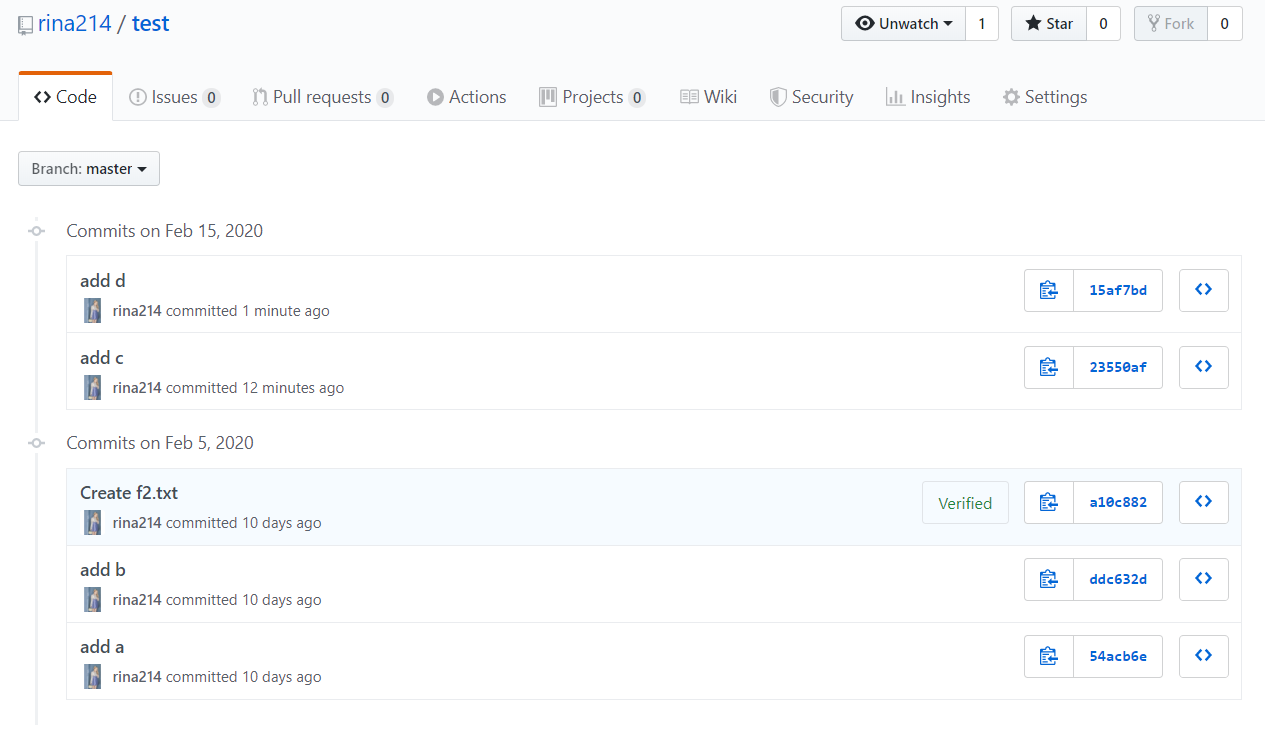This screenshot has height=732, width=1265.
Task: Open the Actions tab
Action: tap(467, 97)
